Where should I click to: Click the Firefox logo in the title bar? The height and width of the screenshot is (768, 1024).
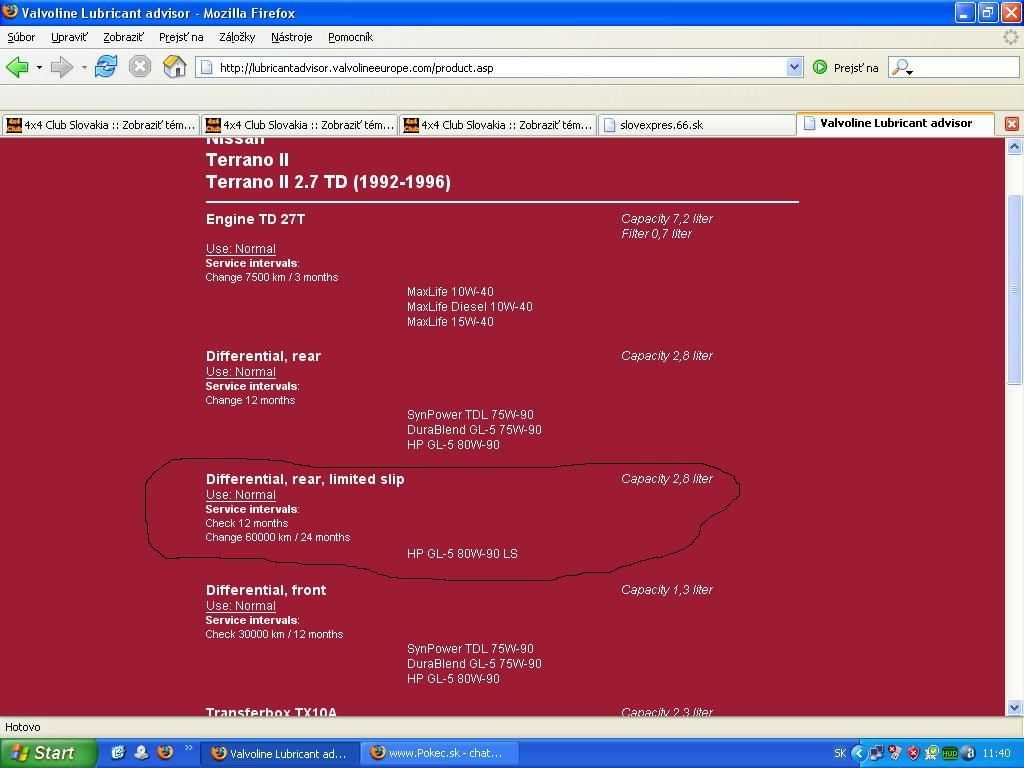point(10,12)
